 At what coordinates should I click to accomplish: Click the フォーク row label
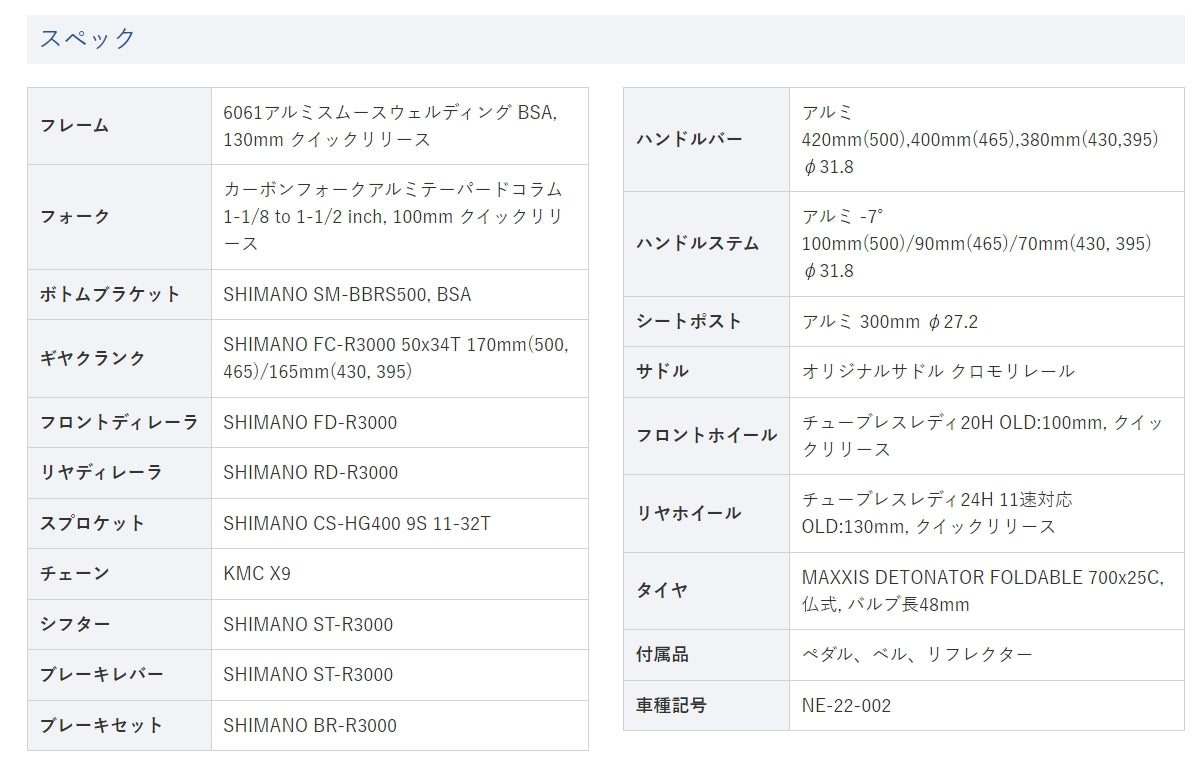click(x=74, y=217)
